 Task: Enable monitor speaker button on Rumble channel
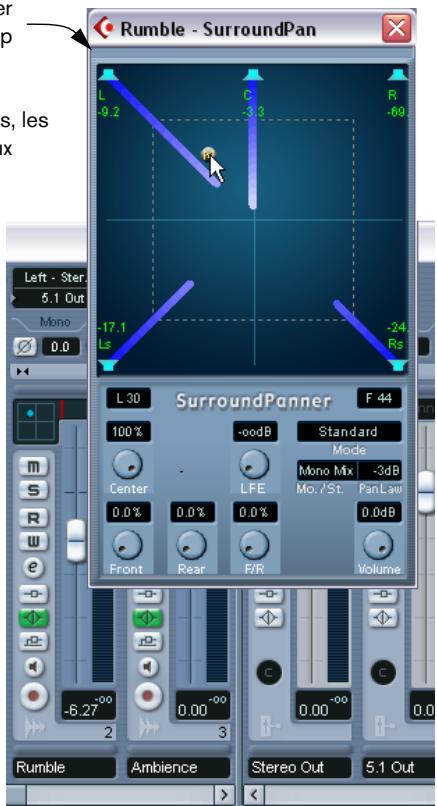pos(33,667)
